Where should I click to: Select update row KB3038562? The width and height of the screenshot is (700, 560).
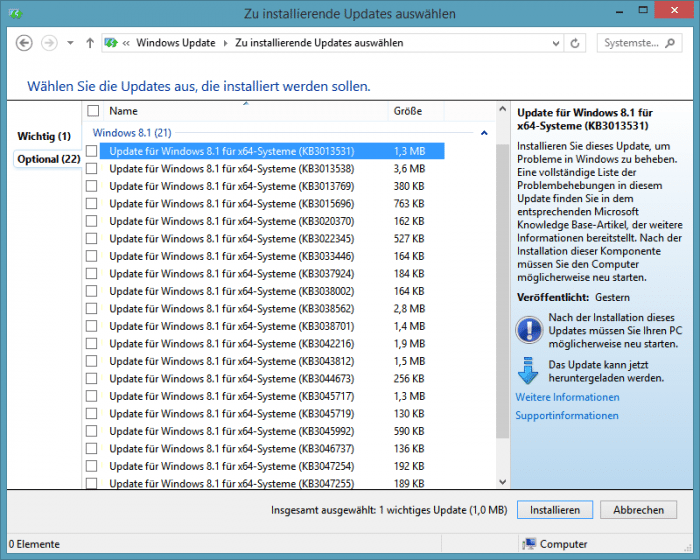click(x=272, y=309)
